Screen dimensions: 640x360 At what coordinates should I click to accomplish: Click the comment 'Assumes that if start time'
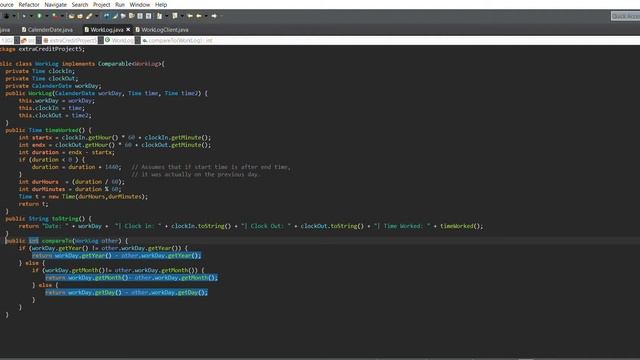211,167
